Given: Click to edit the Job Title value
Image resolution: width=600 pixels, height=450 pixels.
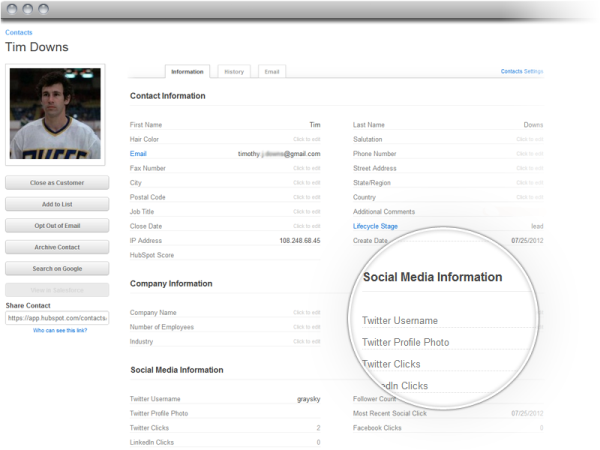Looking at the screenshot, I should pos(306,212).
